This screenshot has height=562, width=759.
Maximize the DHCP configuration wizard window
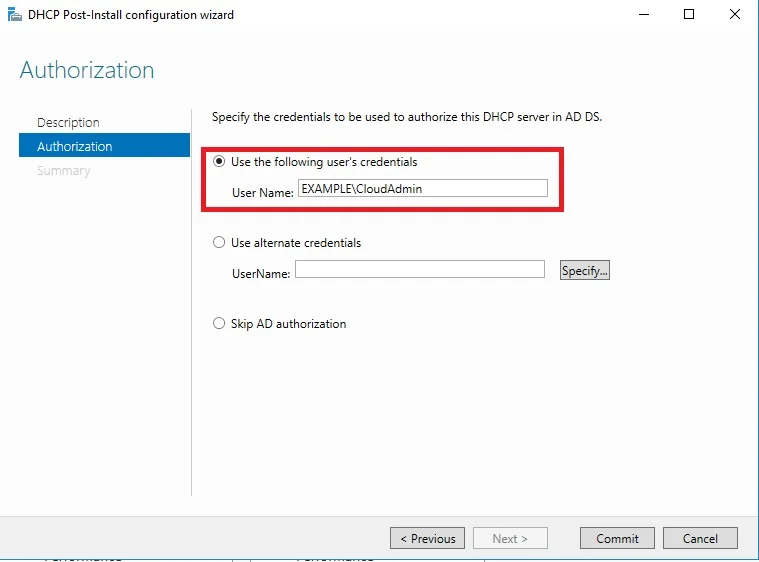[689, 15]
